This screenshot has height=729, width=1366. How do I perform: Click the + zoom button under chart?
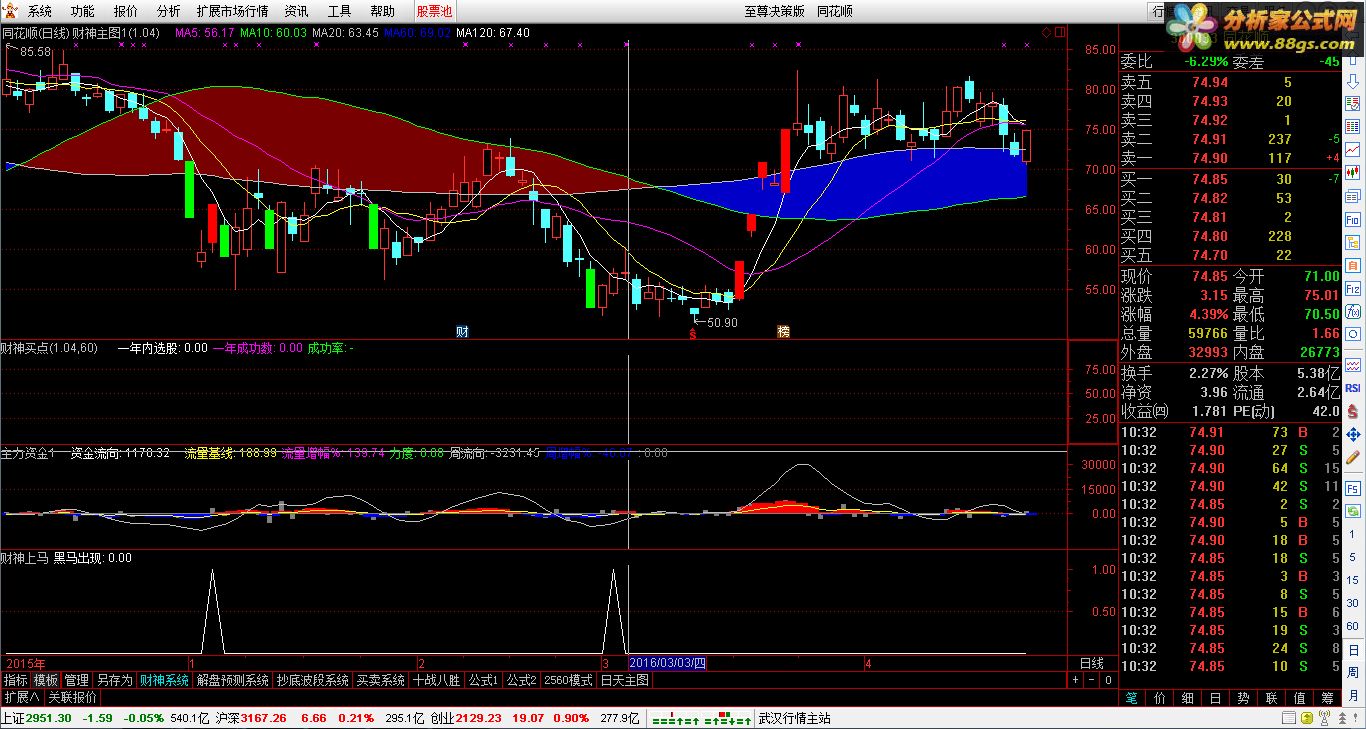(x=1075, y=680)
